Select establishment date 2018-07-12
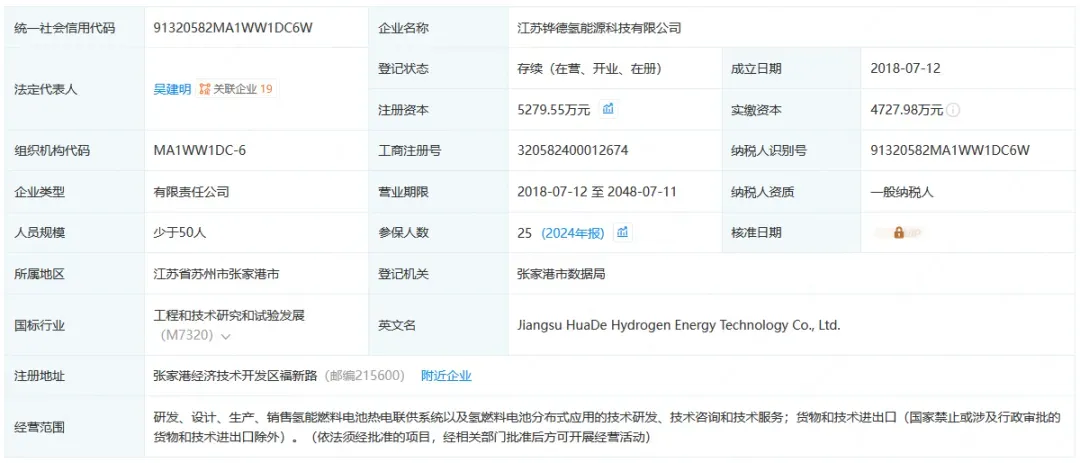This screenshot has height=463, width=1080. (905, 68)
